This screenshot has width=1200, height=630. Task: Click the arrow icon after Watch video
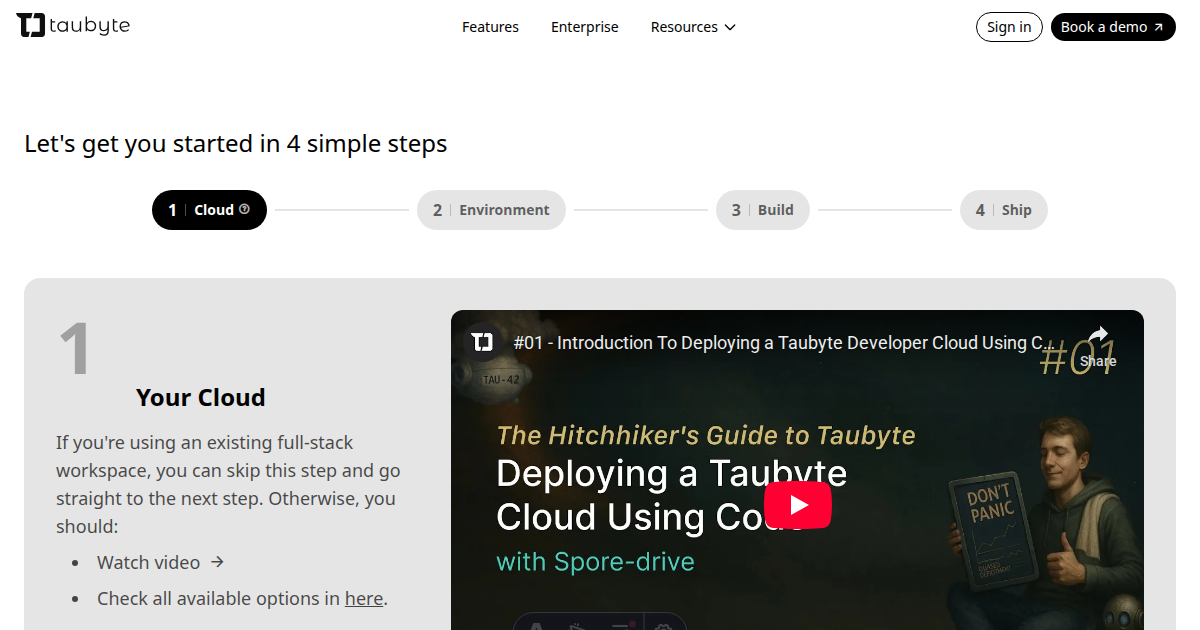point(218,562)
